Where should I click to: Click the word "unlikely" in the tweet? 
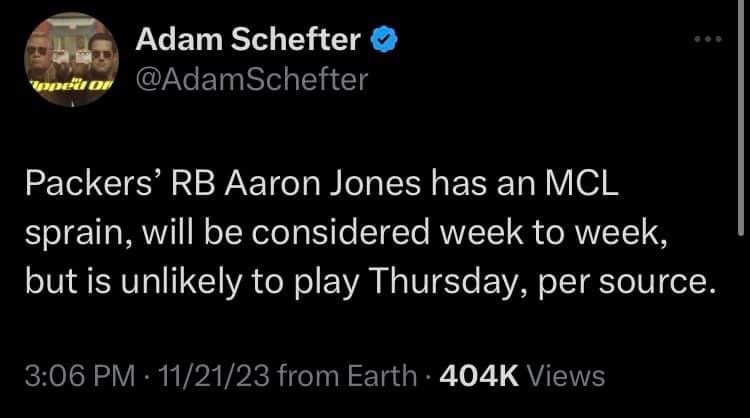tap(181, 281)
